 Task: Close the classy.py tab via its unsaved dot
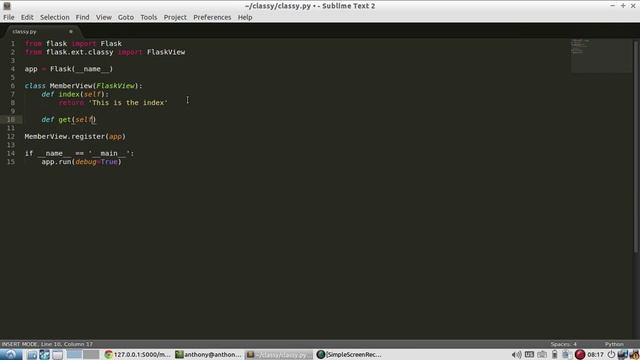point(71,31)
